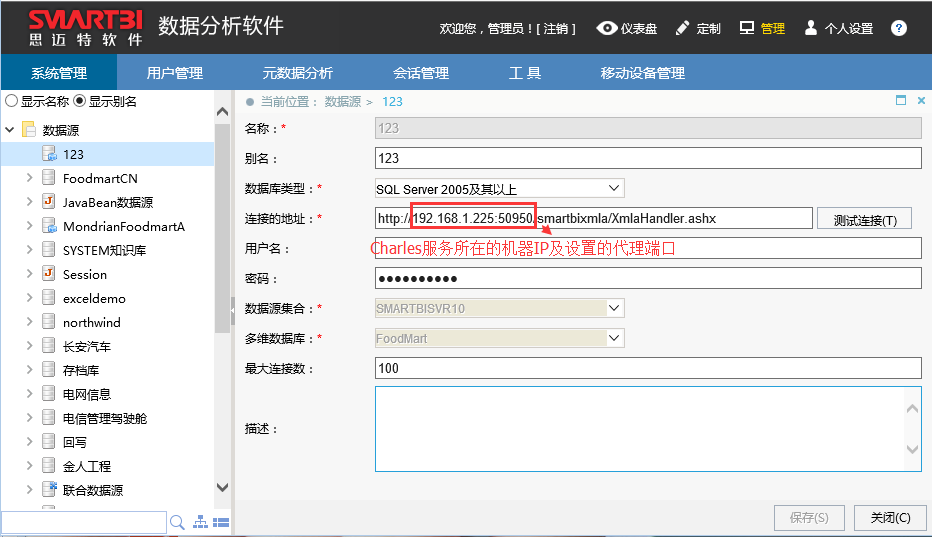
Task: Click the 注销 logout link
Action: pos(555,29)
